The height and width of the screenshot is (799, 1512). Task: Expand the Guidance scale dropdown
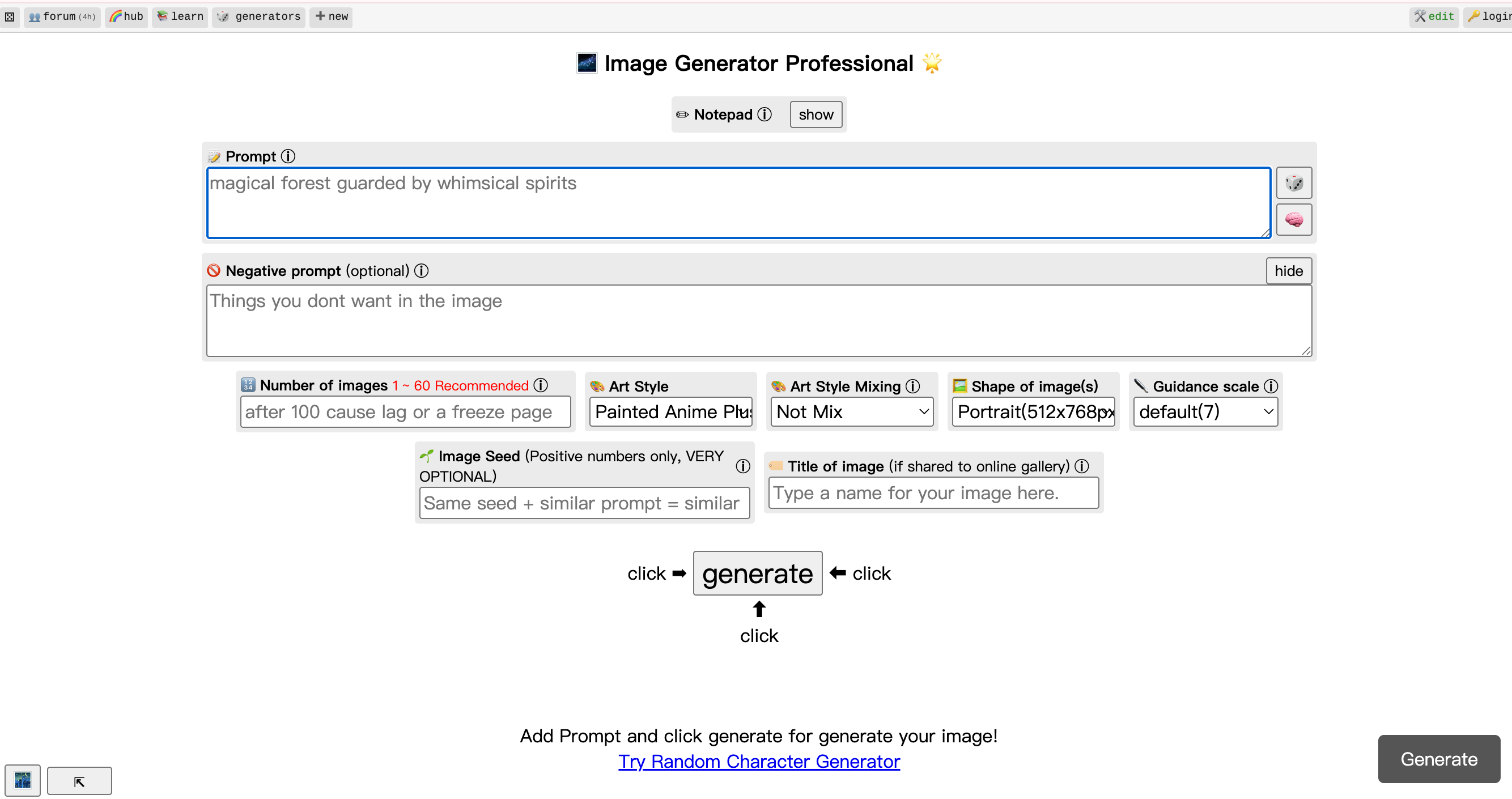1205,411
